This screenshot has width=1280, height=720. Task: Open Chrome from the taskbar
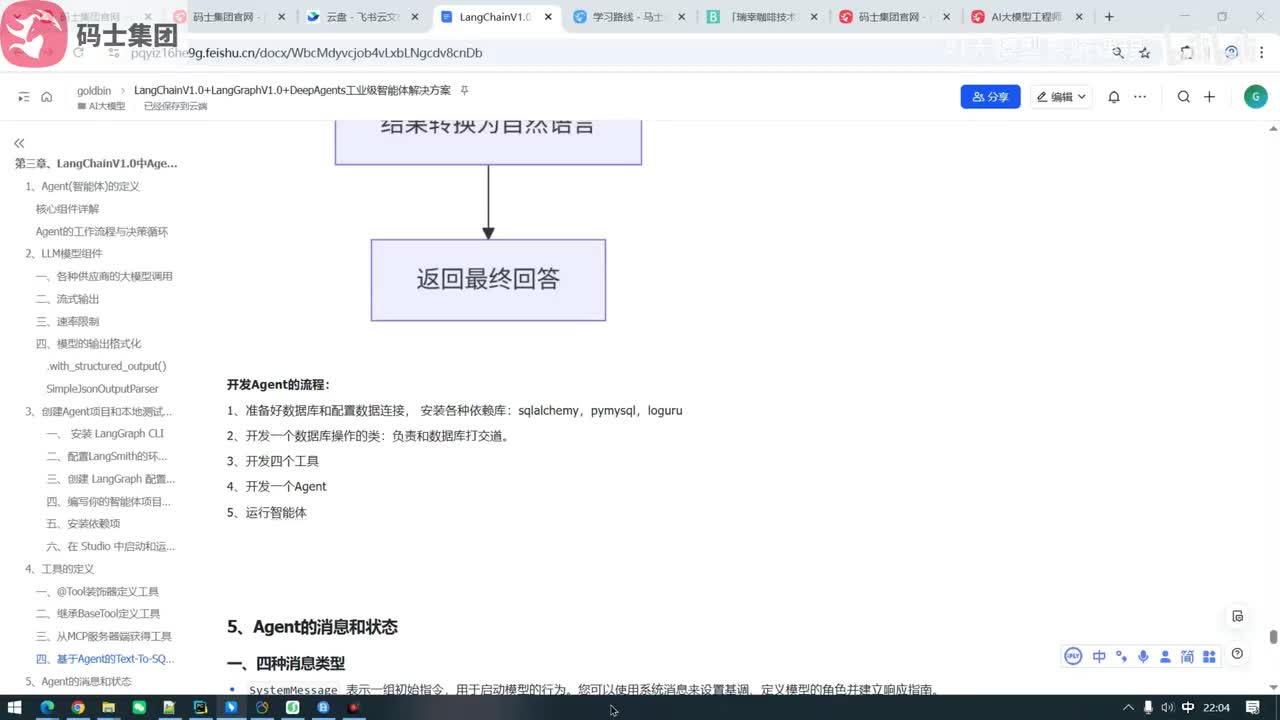pos(78,708)
